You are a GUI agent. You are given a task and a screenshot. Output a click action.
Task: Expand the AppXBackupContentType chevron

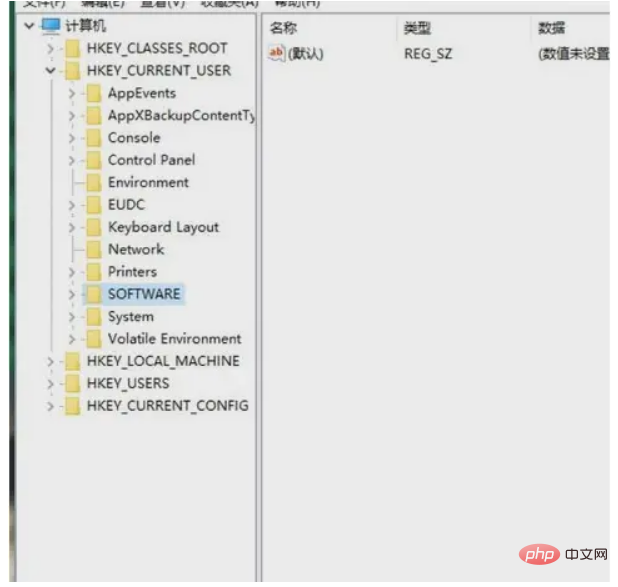(72, 116)
